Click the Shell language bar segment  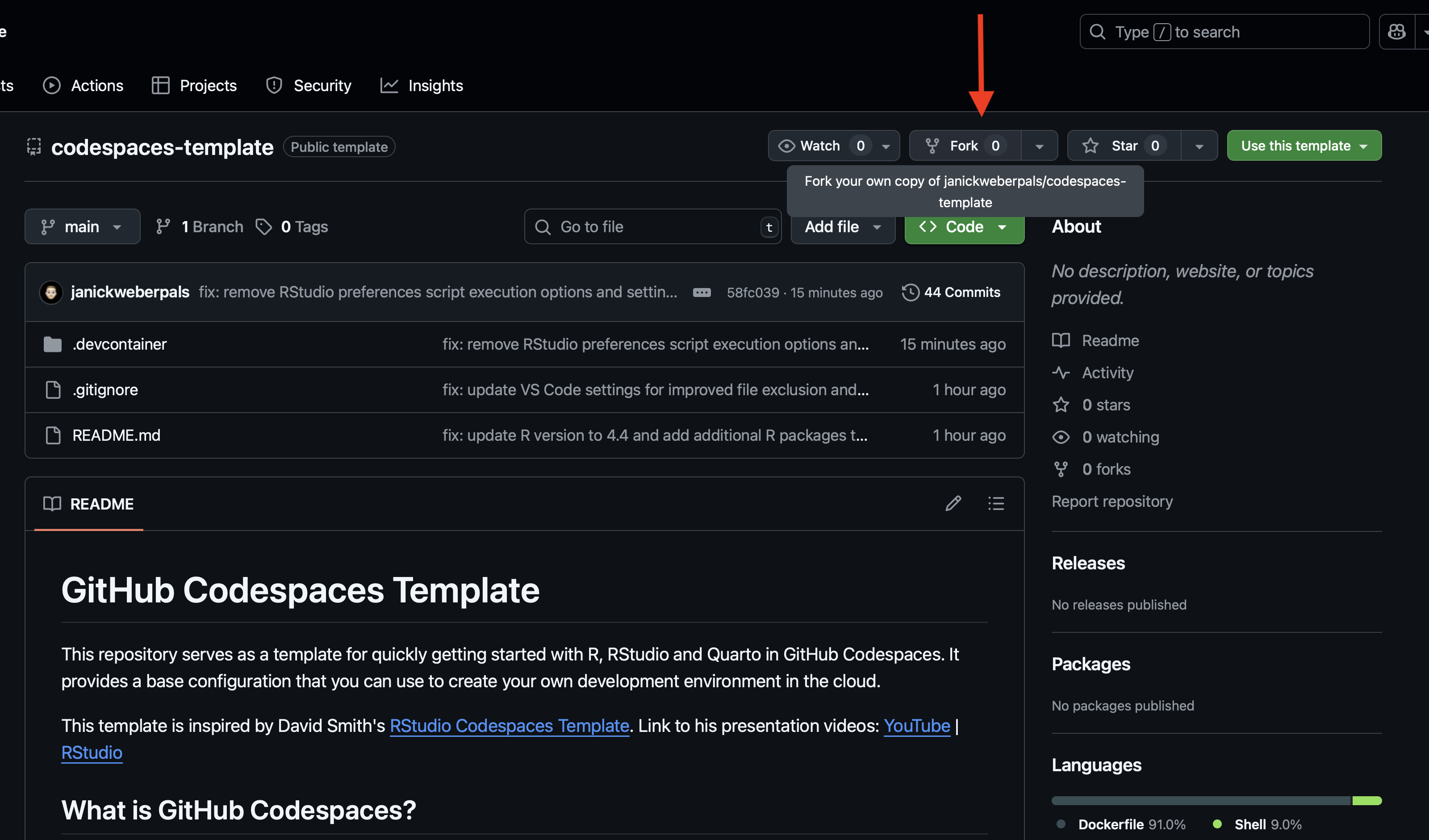coord(1366,800)
